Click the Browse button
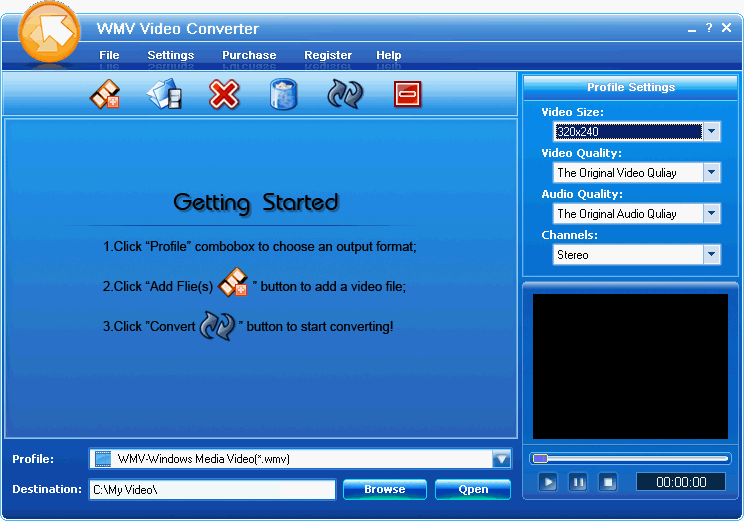The height and width of the screenshot is (521, 744). tap(385, 489)
